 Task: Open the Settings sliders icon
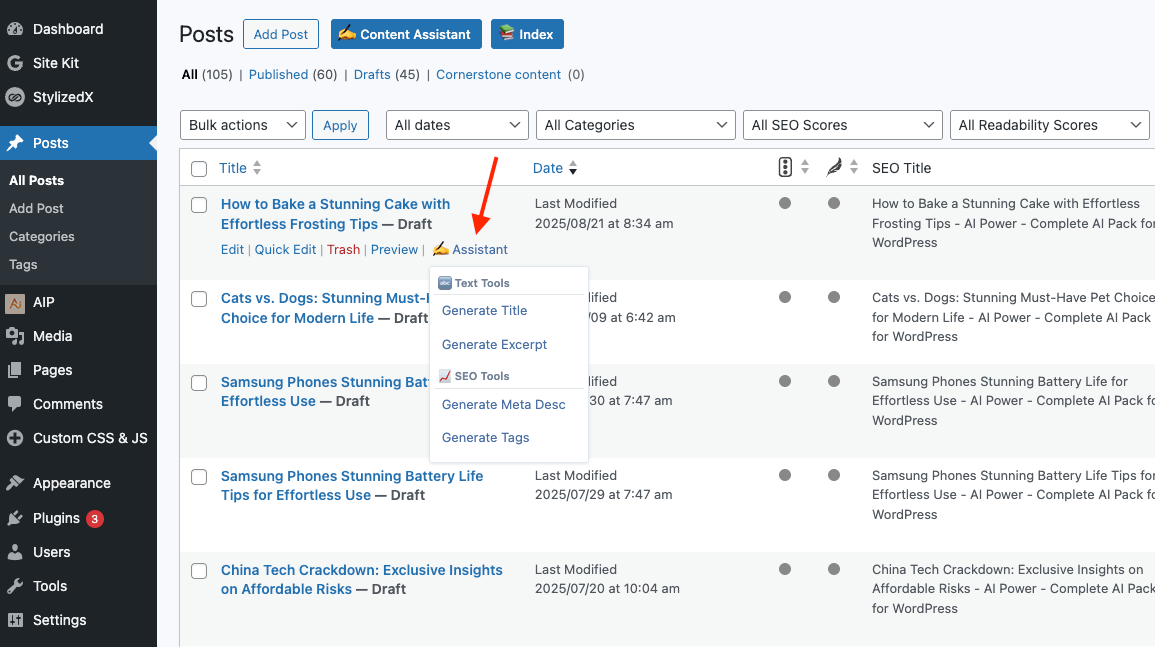(x=15, y=620)
